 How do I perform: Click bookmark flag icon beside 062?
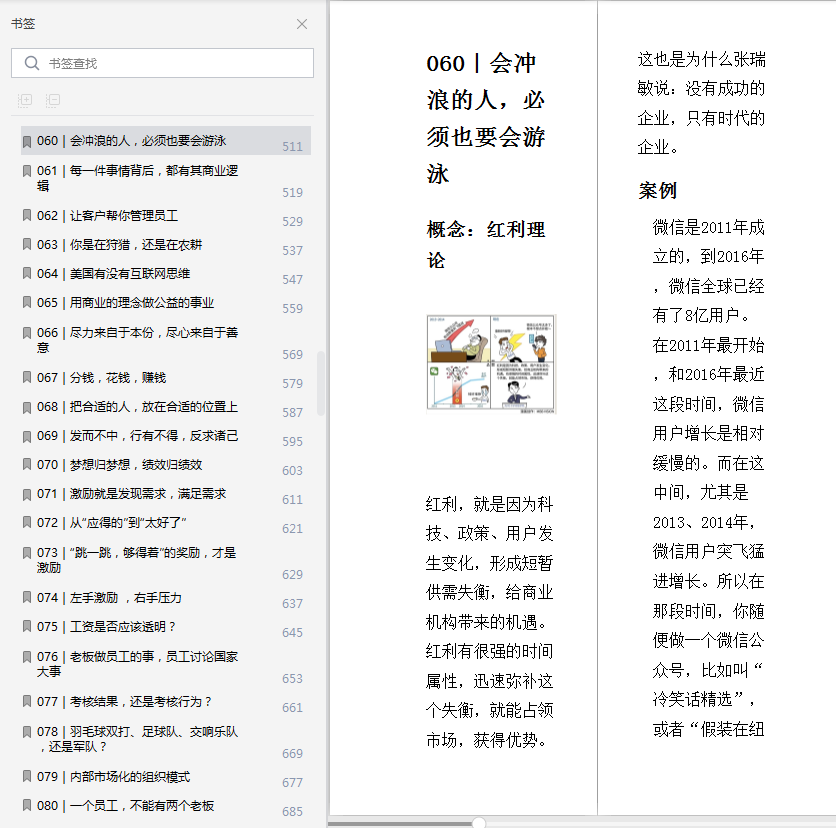pos(27,215)
